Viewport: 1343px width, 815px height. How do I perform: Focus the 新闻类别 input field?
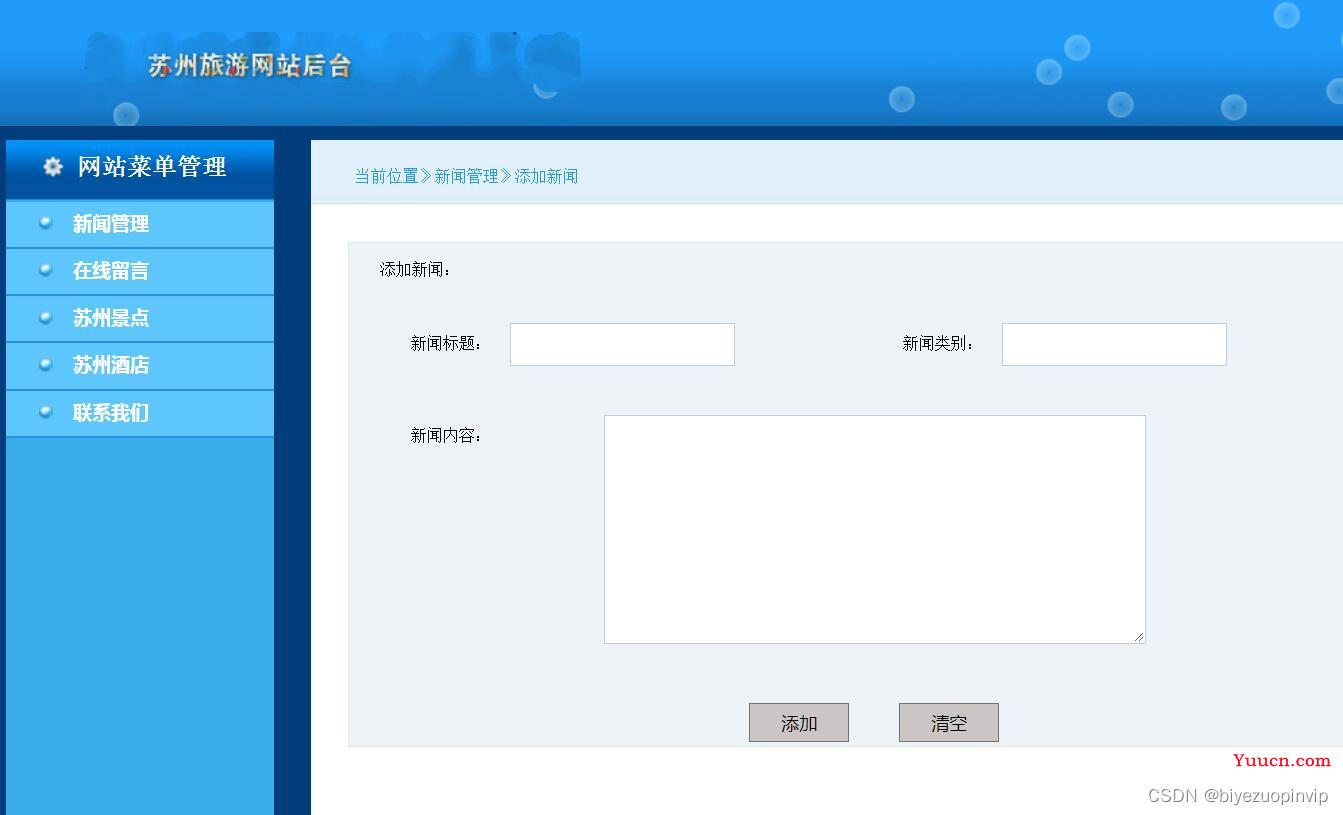point(1114,344)
